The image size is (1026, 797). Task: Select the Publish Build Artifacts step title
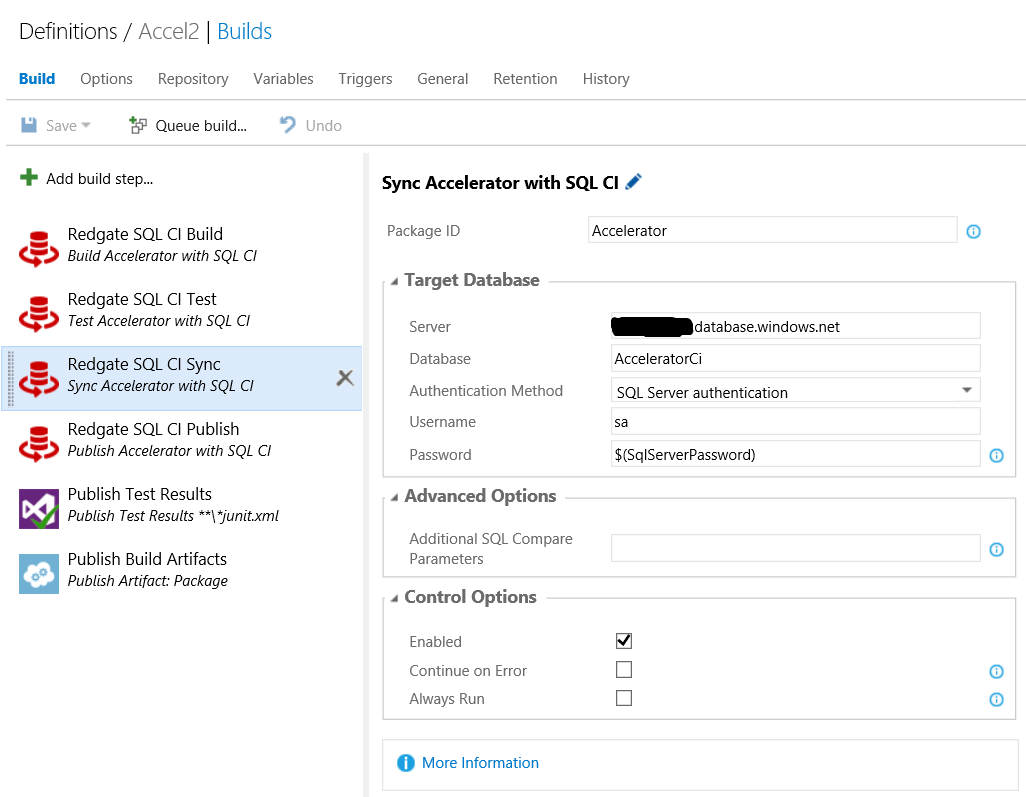pyautogui.click(x=147, y=559)
